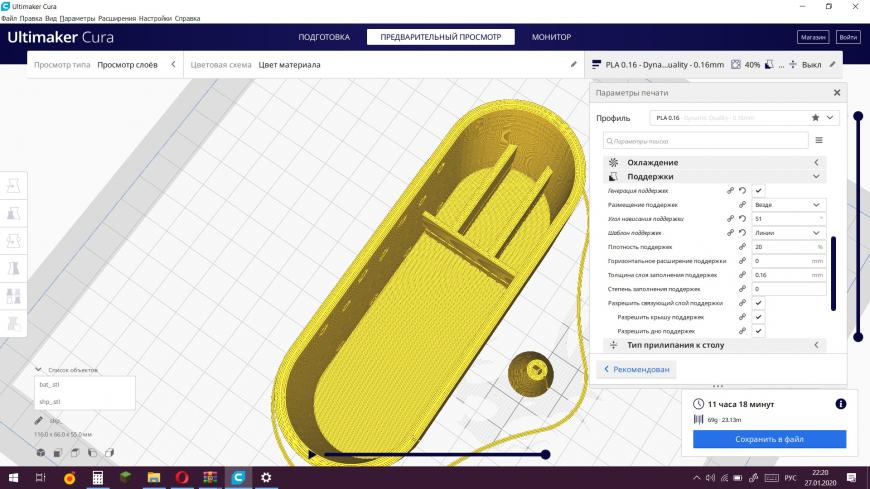Click the link icon for Степень заполнения поддержек
Image resolution: width=870 pixels, height=489 pixels.
pyautogui.click(x=742, y=289)
